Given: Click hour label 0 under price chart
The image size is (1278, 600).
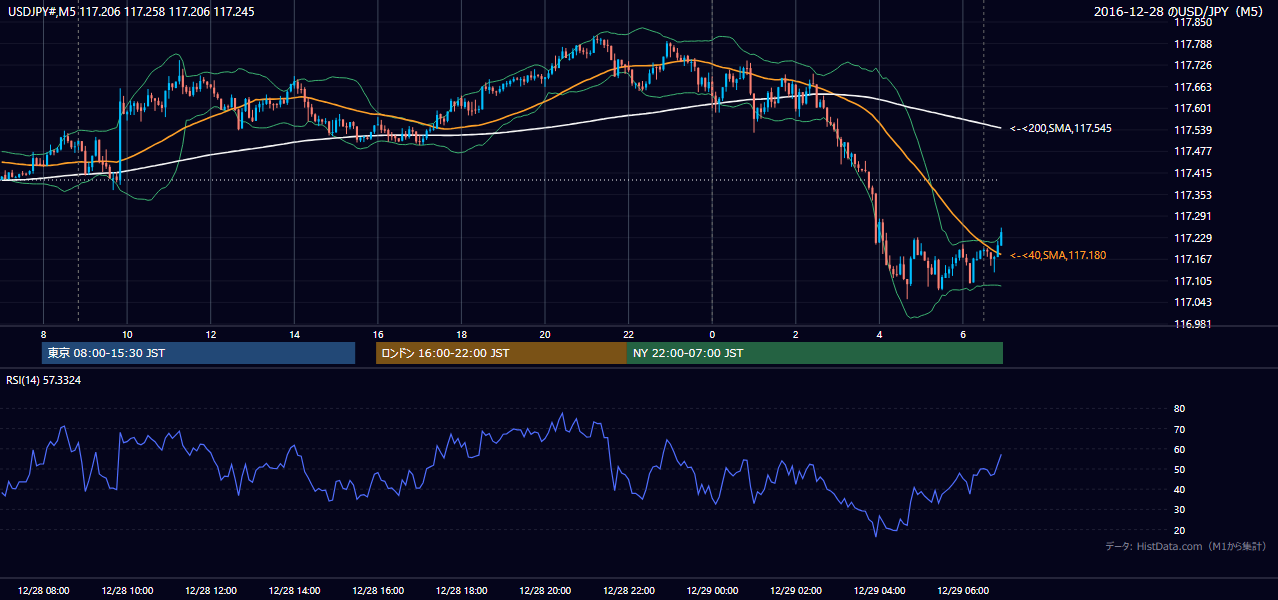Looking at the screenshot, I should 712,334.
